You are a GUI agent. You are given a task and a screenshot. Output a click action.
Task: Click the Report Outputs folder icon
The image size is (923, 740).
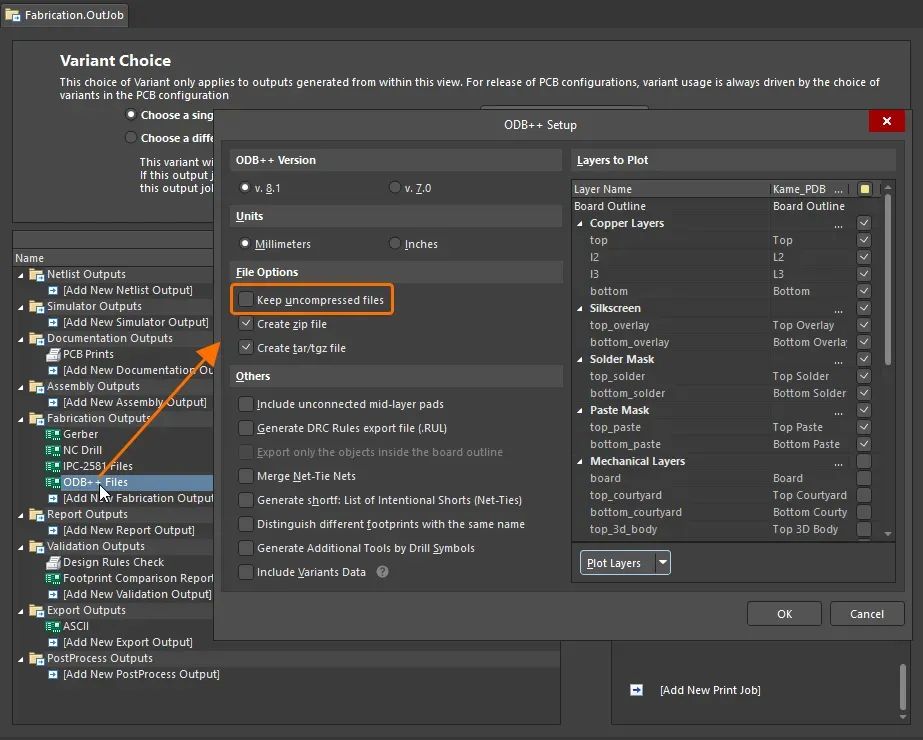(36, 515)
